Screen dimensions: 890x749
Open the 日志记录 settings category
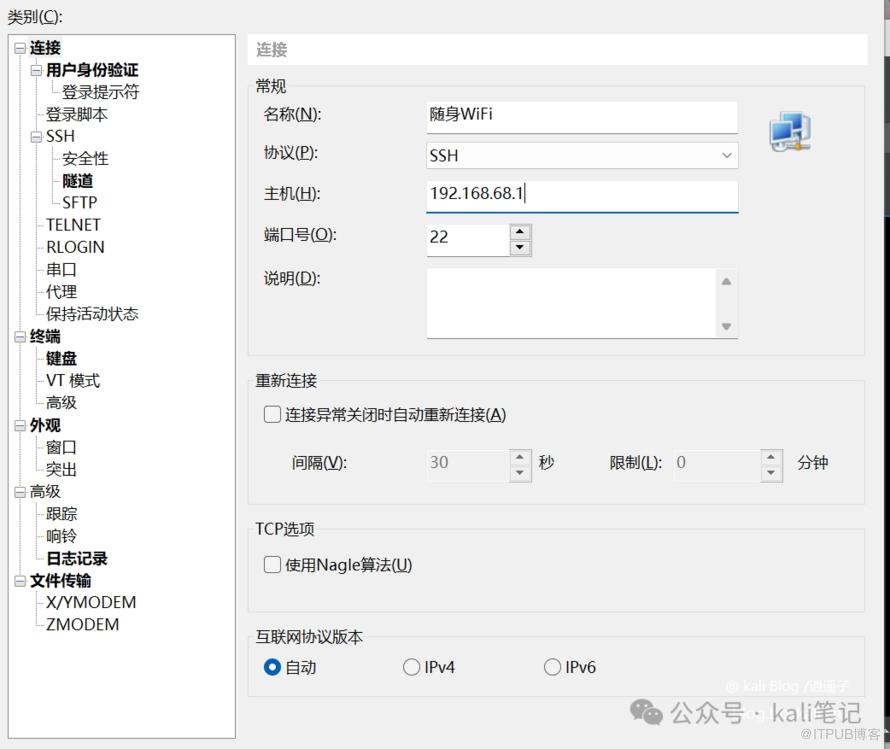point(76,559)
